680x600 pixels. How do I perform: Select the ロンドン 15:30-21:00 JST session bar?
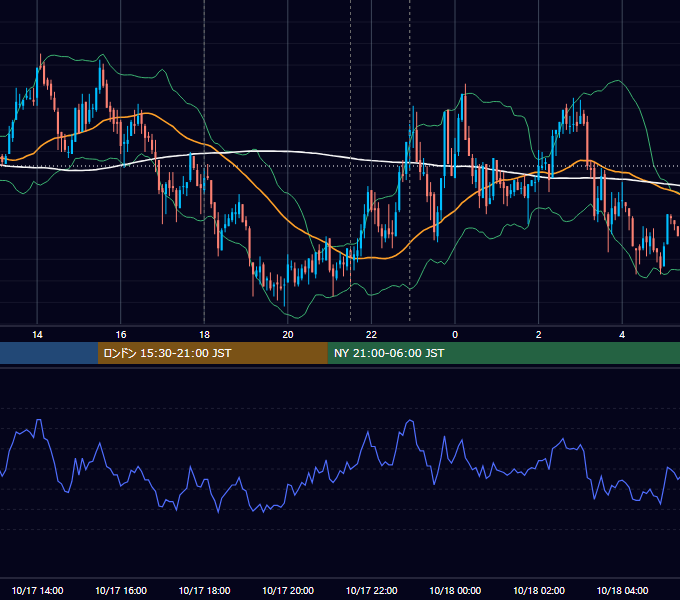(x=212, y=353)
